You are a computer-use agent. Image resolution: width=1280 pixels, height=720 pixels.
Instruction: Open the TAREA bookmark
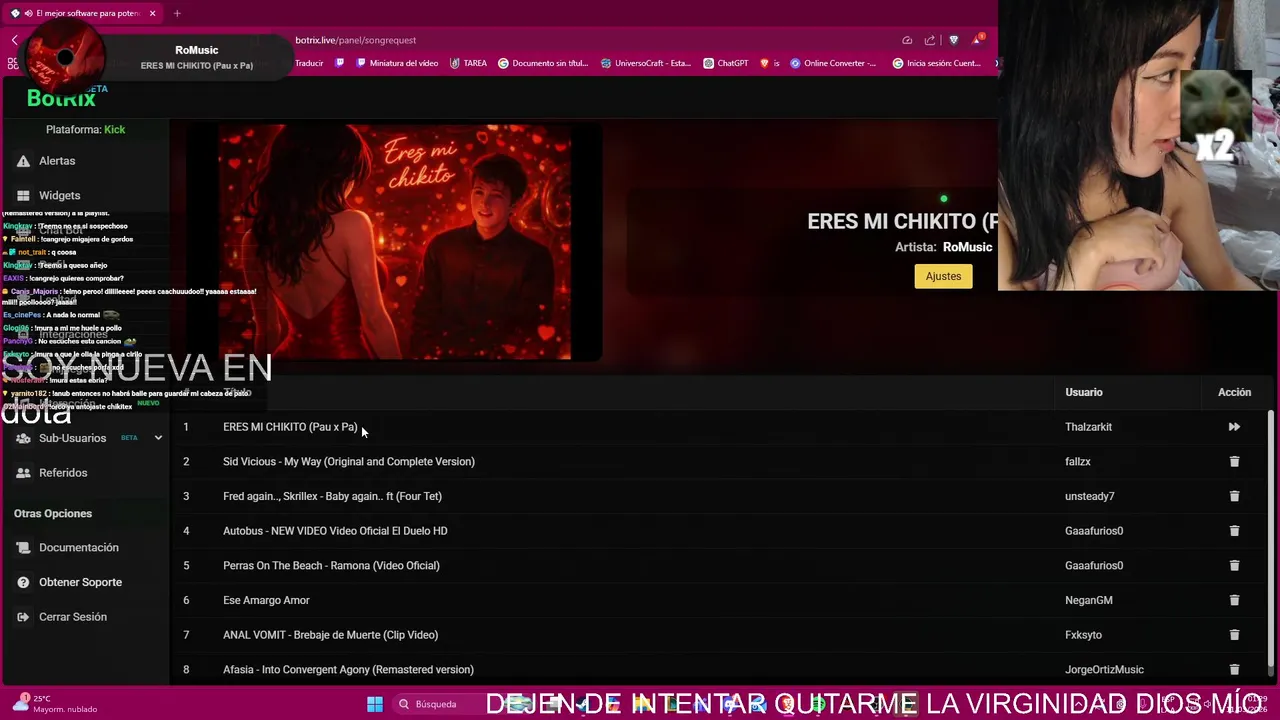click(468, 63)
